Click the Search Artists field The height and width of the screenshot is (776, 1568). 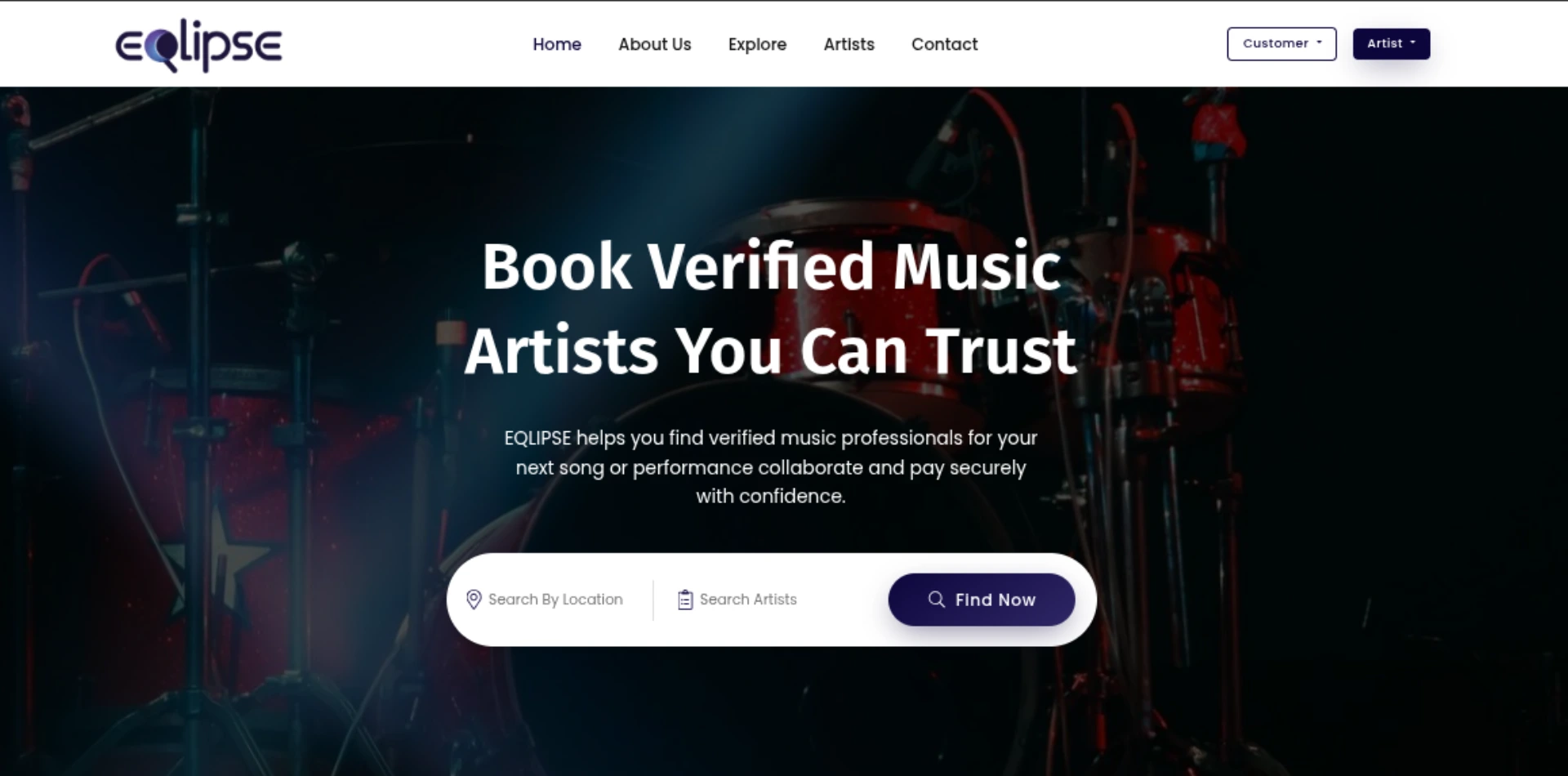coord(748,600)
